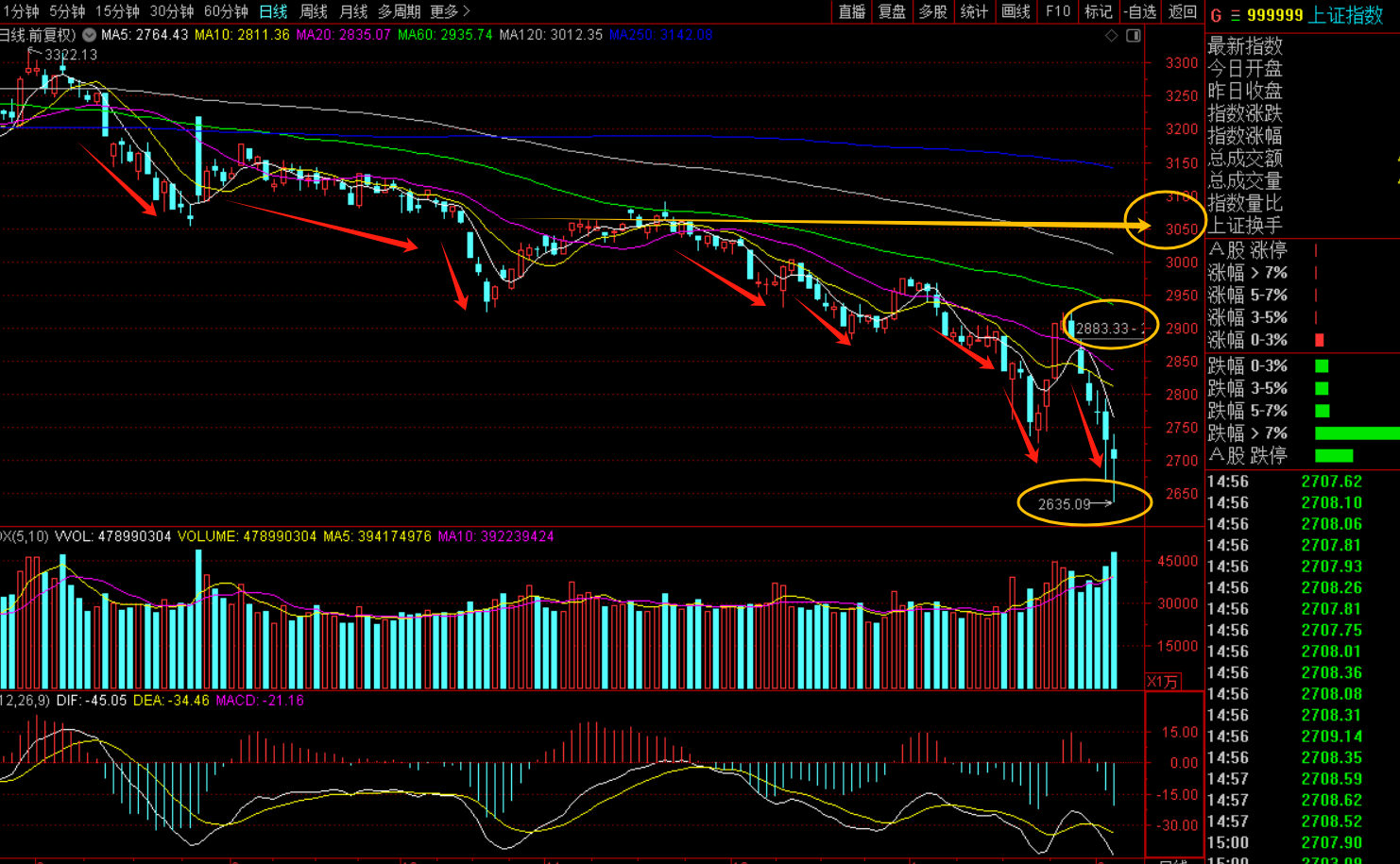The width and height of the screenshot is (1400, 864).
Task: Click the MACD: -21.16 label
Action: pyautogui.click(x=260, y=701)
